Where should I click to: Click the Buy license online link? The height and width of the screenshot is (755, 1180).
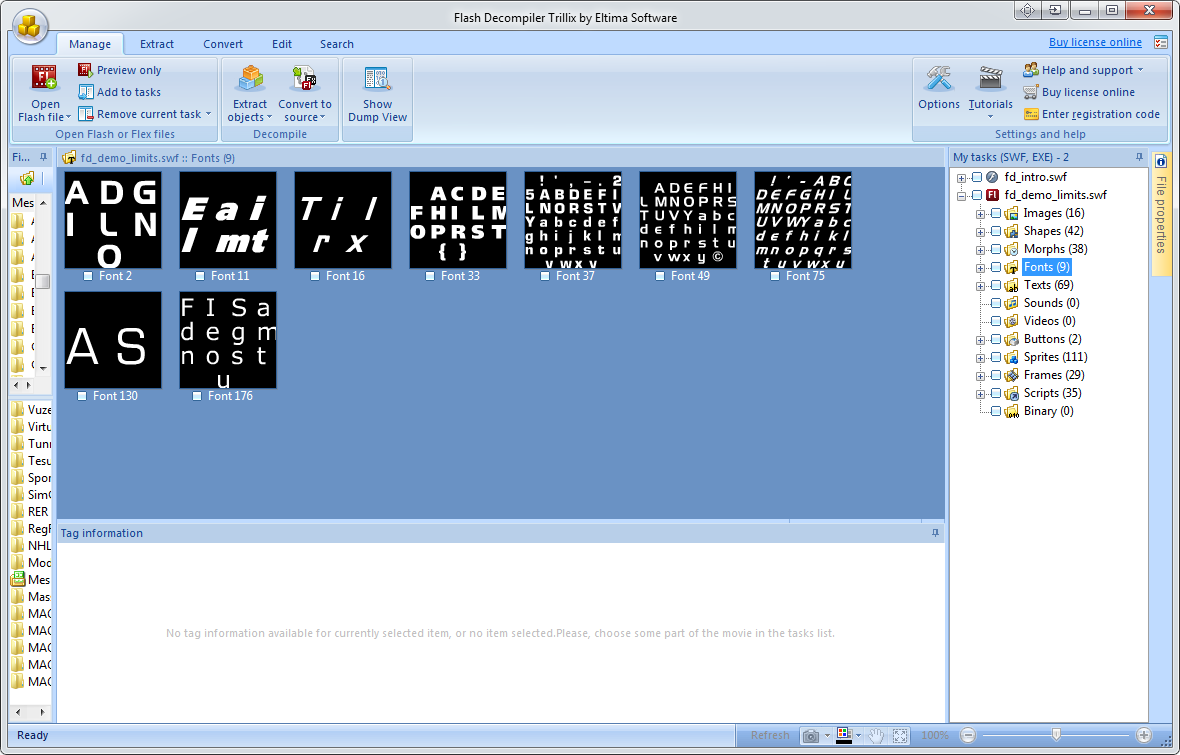pyautogui.click(x=1095, y=42)
